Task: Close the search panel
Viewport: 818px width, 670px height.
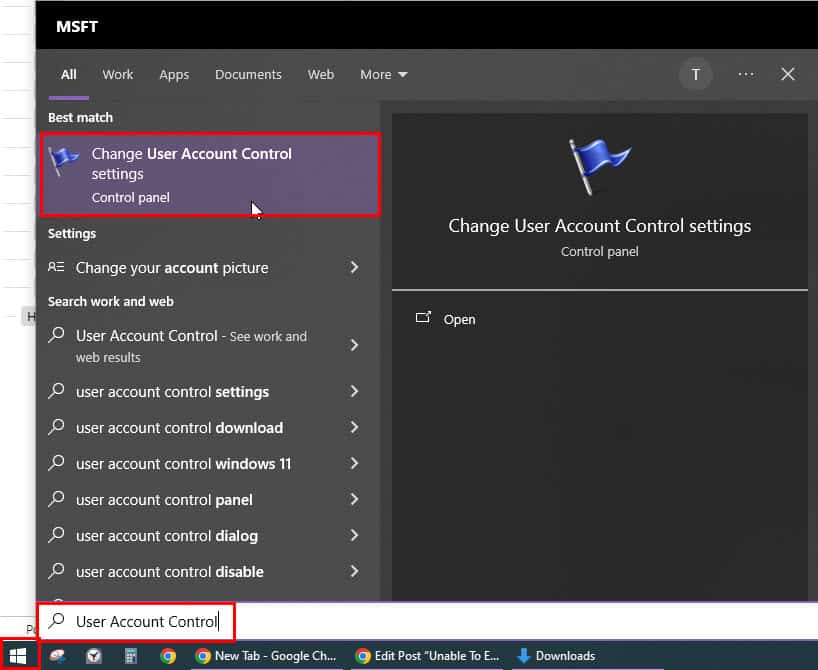Action: [x=788, y=74]
